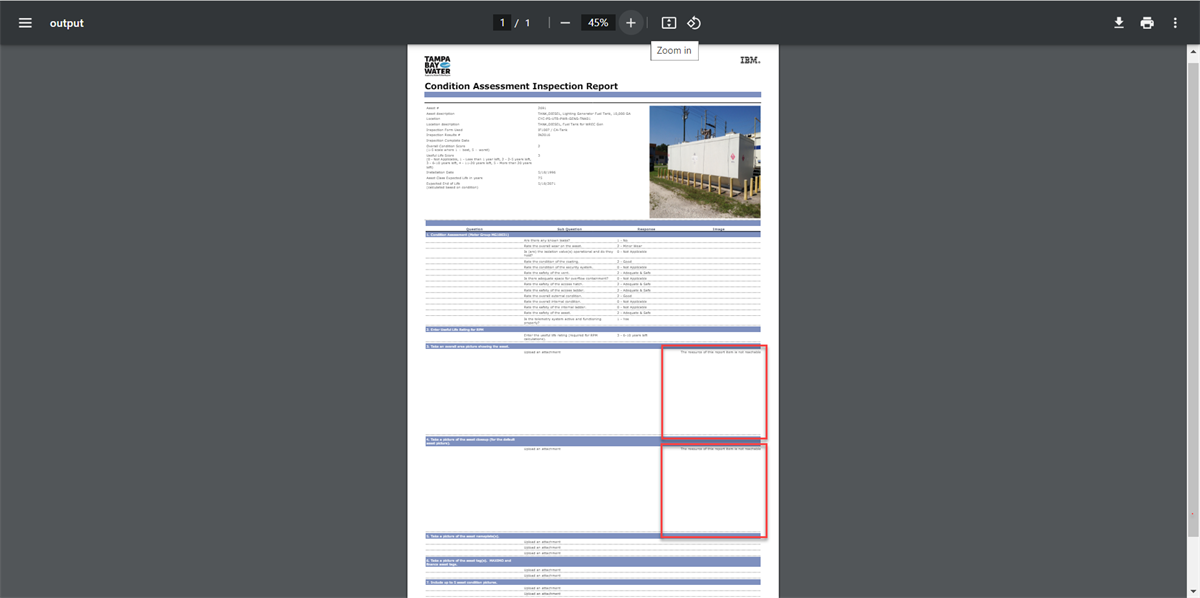The width and height of the screenshot is (1200, 598).
Task: Rotate the document counterclockwise
Action: (x=694, y=23)
